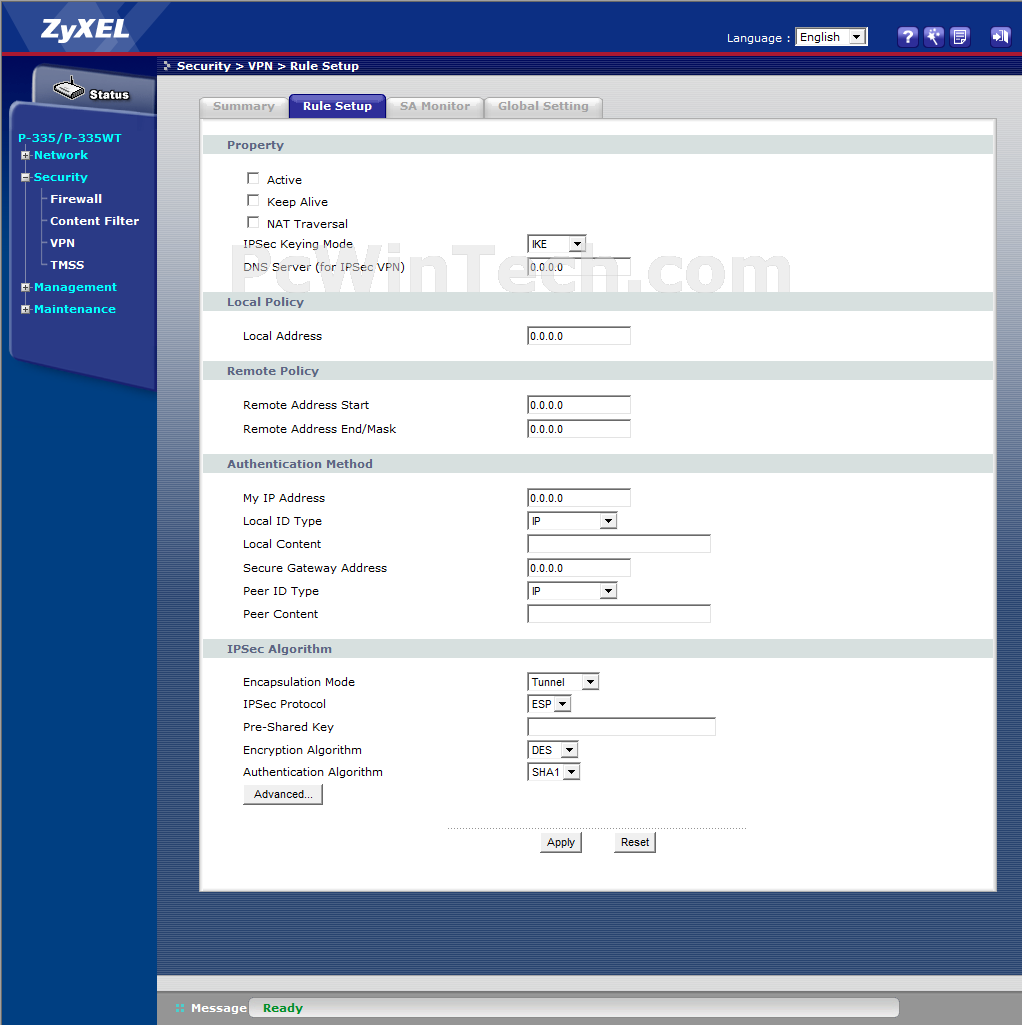Open the Language dropdown
The width and height of the screenshot is (1022, 1025).
[x=831, y=37]
